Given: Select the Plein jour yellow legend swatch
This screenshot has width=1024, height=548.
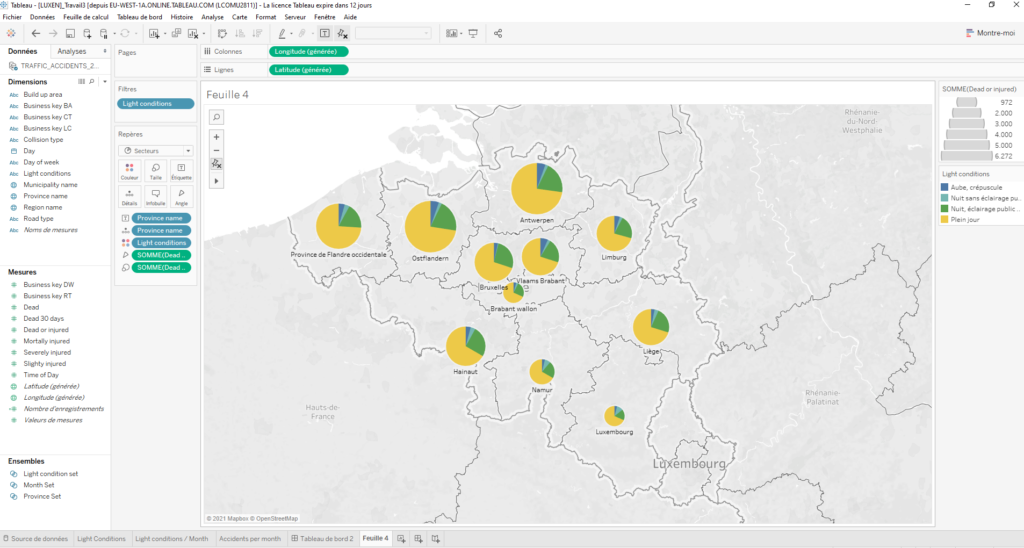Looking at the screenshot, I should click(944, 219).
